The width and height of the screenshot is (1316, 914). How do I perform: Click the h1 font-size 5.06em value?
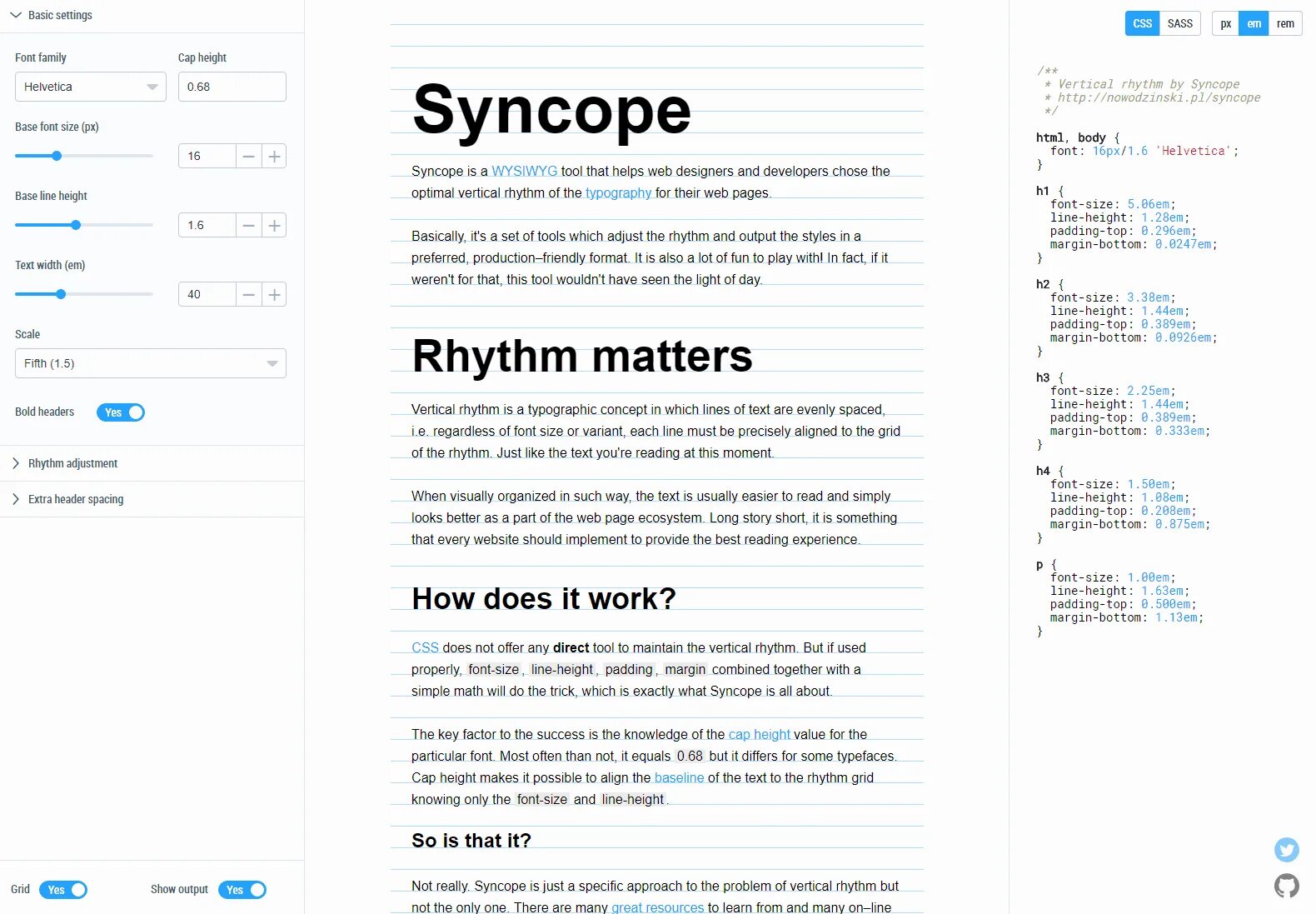tap(1149, 204)
